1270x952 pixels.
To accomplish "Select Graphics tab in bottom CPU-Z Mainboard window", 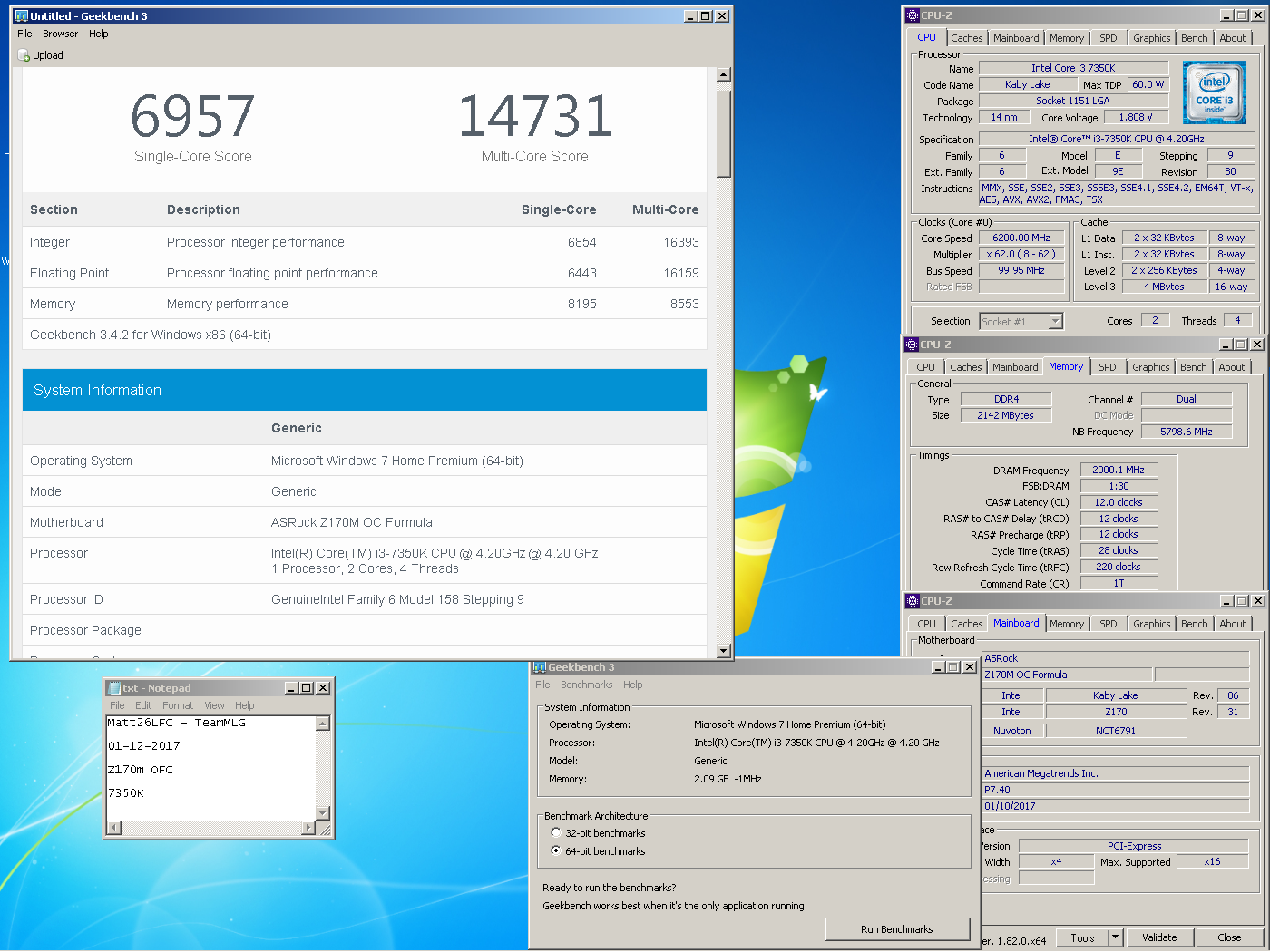I will [x=1151, y=624].
